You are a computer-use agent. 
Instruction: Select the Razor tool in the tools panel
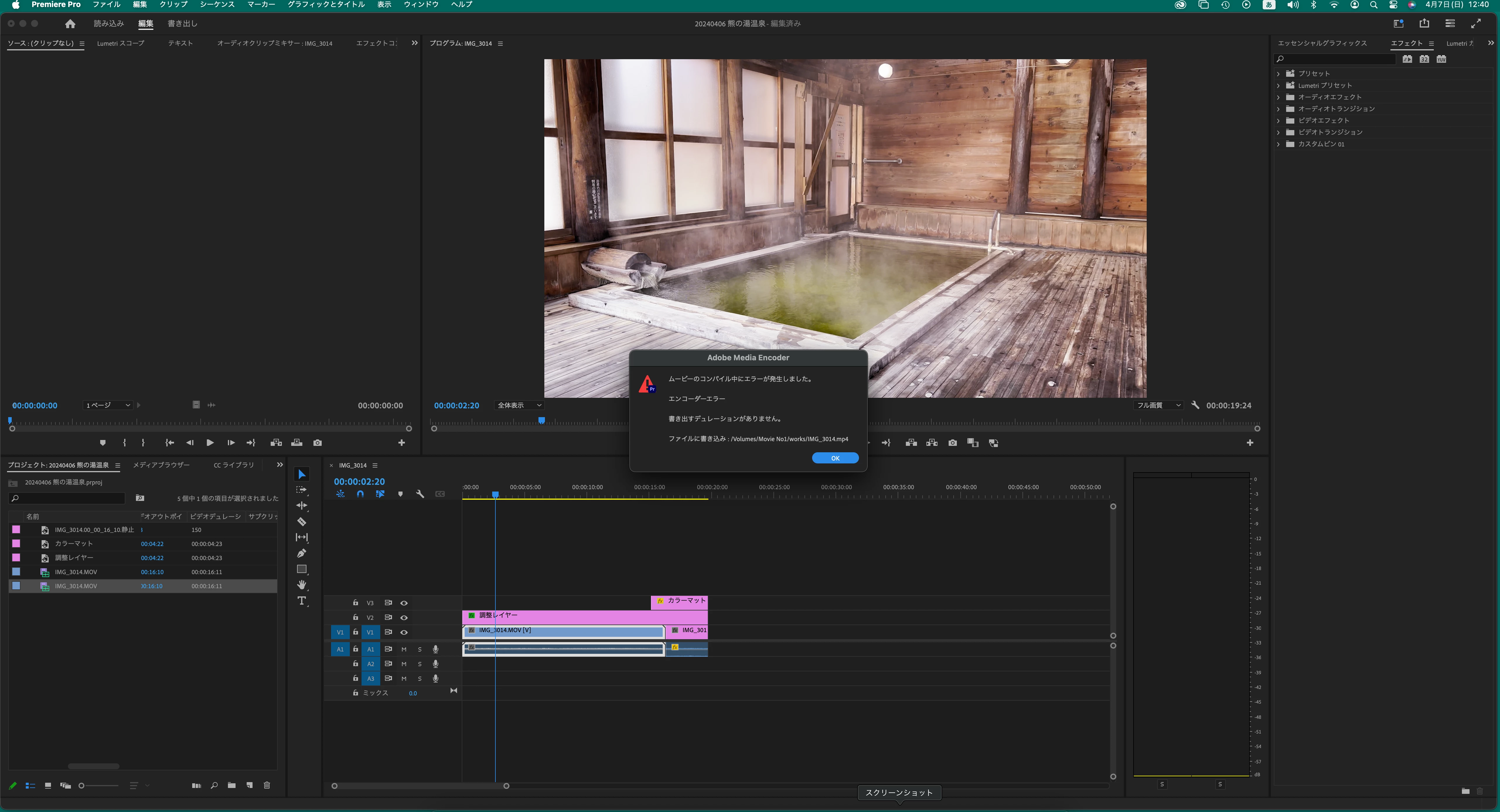[x=302, y=521]
